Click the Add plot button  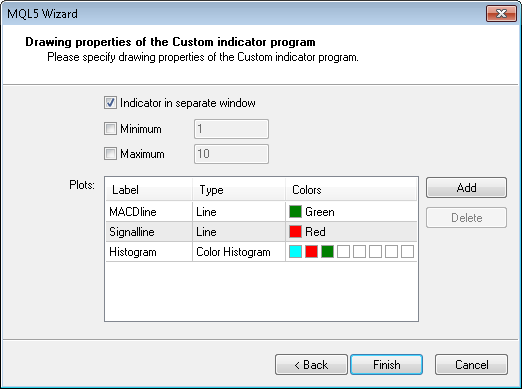pyautogui.click(x=466, y=188)
